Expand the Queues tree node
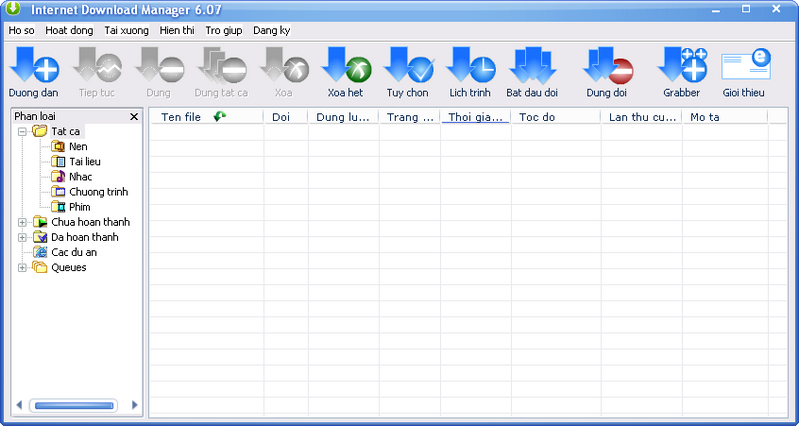Viewport: 799px width, 426px height. [23, 267]
